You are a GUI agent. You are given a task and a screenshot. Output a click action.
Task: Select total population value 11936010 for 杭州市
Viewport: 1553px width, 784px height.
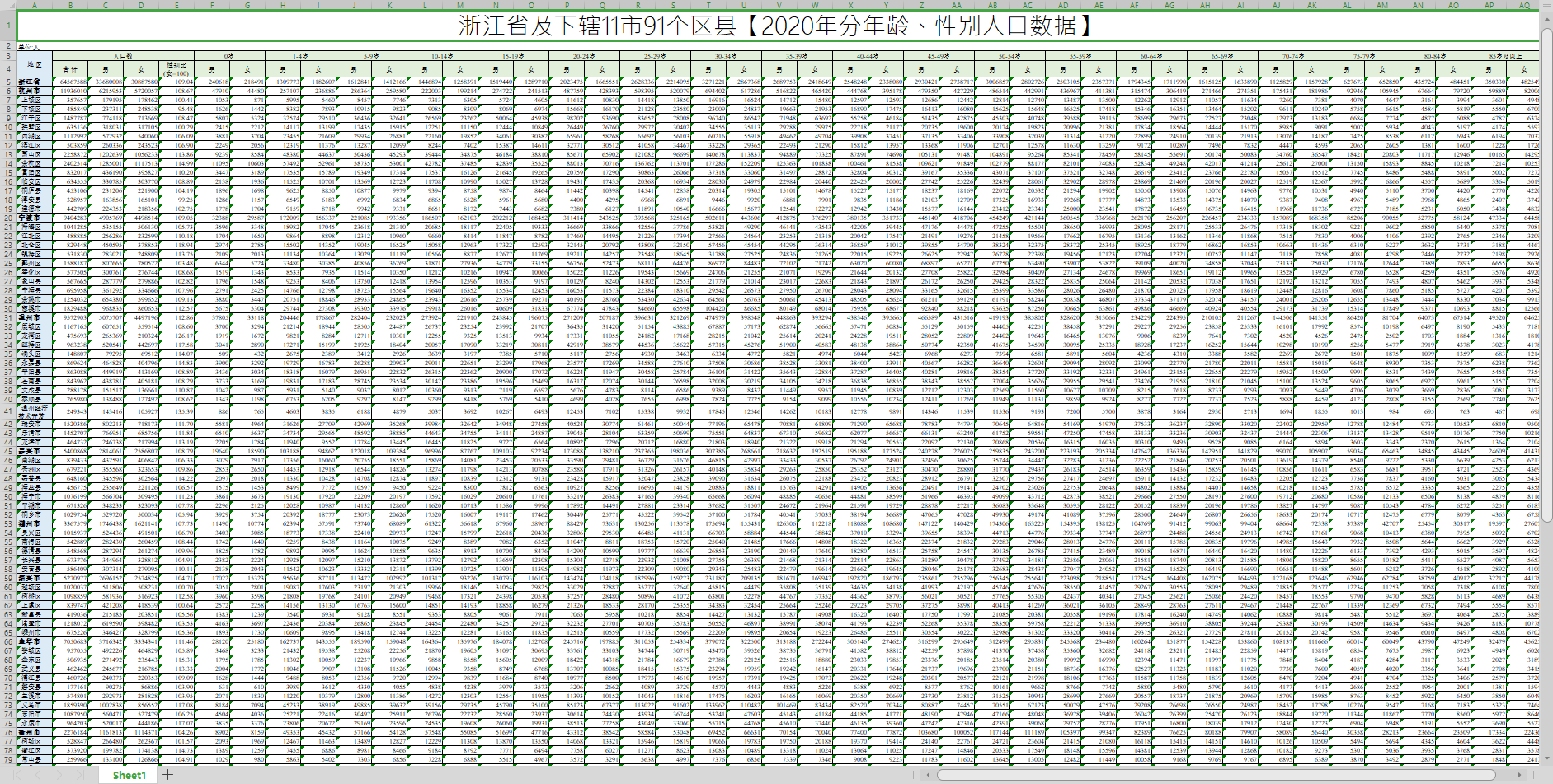click(70, 91)
